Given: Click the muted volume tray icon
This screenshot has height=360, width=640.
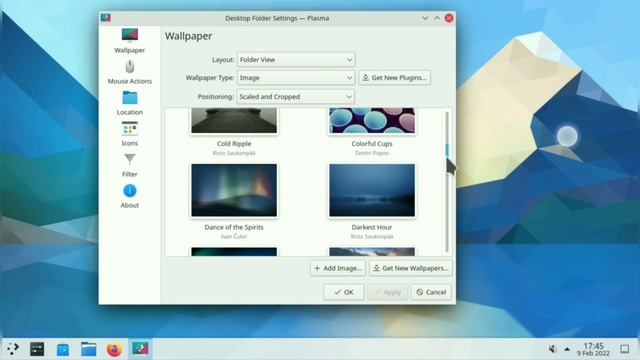Looking at the screenshot, I should 553,349.
